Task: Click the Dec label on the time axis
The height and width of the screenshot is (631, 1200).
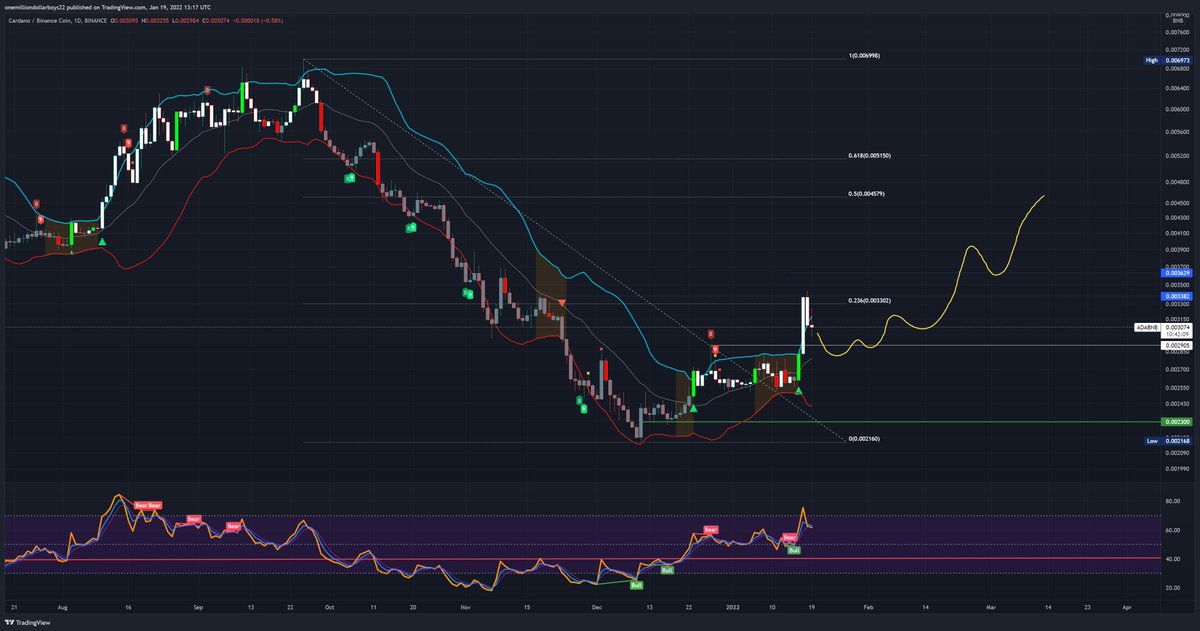Action: [x=597, y=607]
